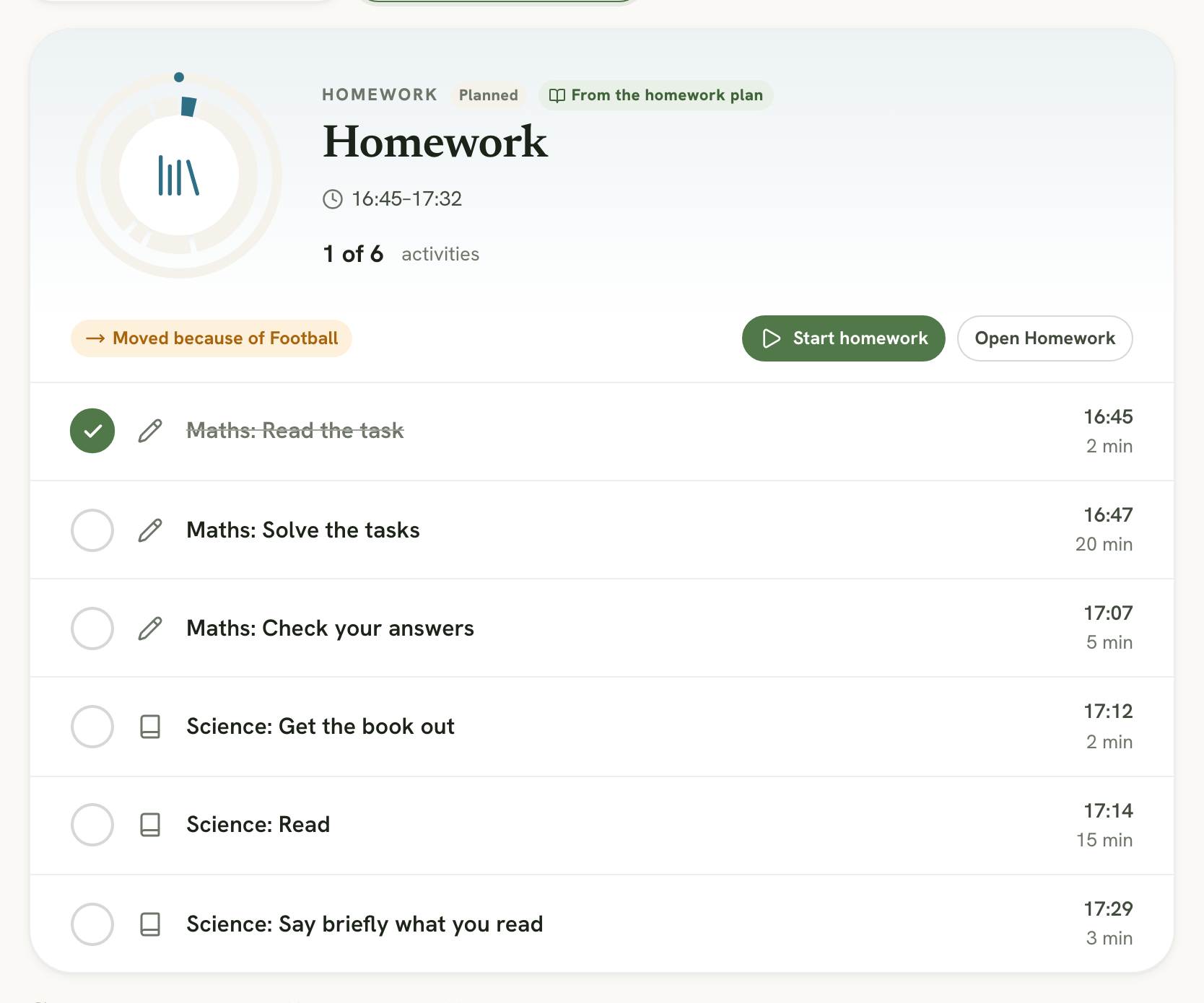Click the pencil icon beside Maths: Check your answers
This screenshot has width=1204, height=1003.
point(150,628)
